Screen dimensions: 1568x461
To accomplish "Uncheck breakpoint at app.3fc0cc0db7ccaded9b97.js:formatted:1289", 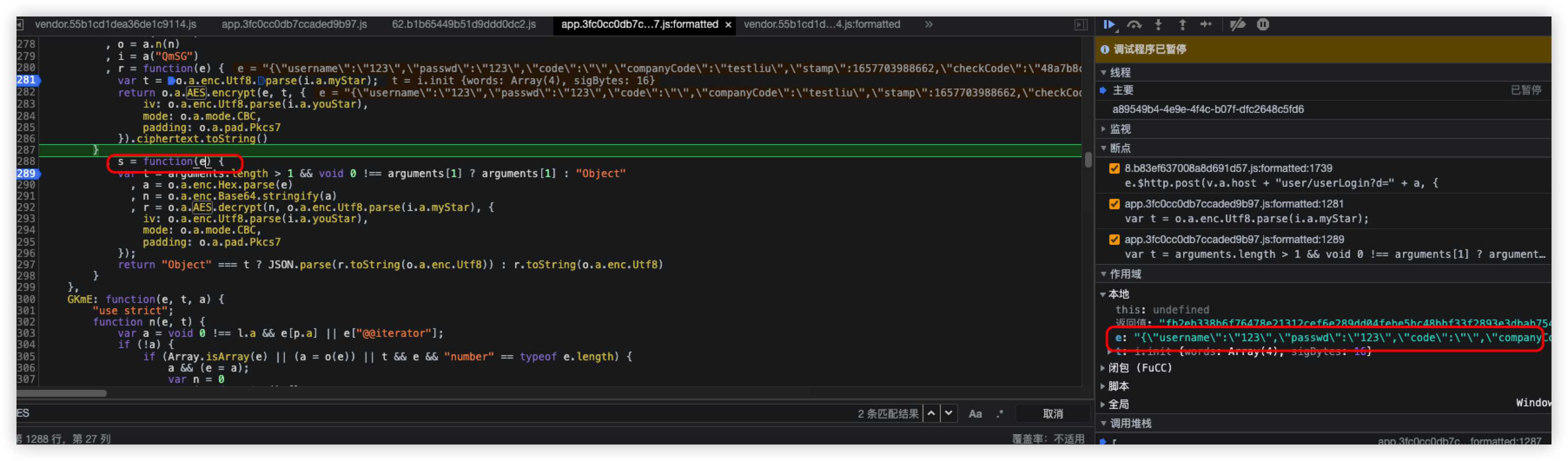I will click(x=1115, y=240).
